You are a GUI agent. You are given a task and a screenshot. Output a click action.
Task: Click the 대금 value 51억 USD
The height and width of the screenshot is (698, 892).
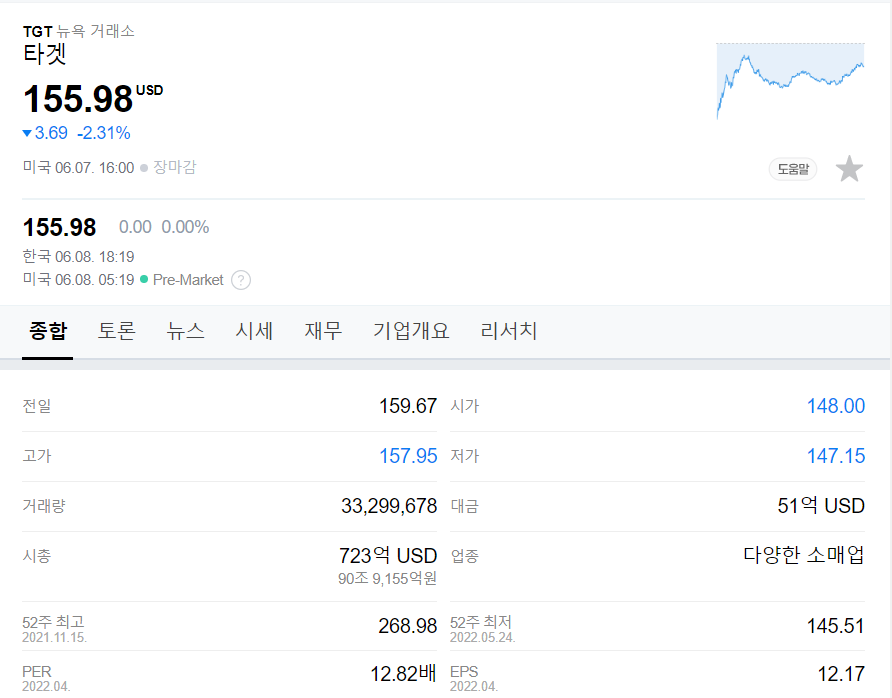pyautogui.click(x=821, y=506)
